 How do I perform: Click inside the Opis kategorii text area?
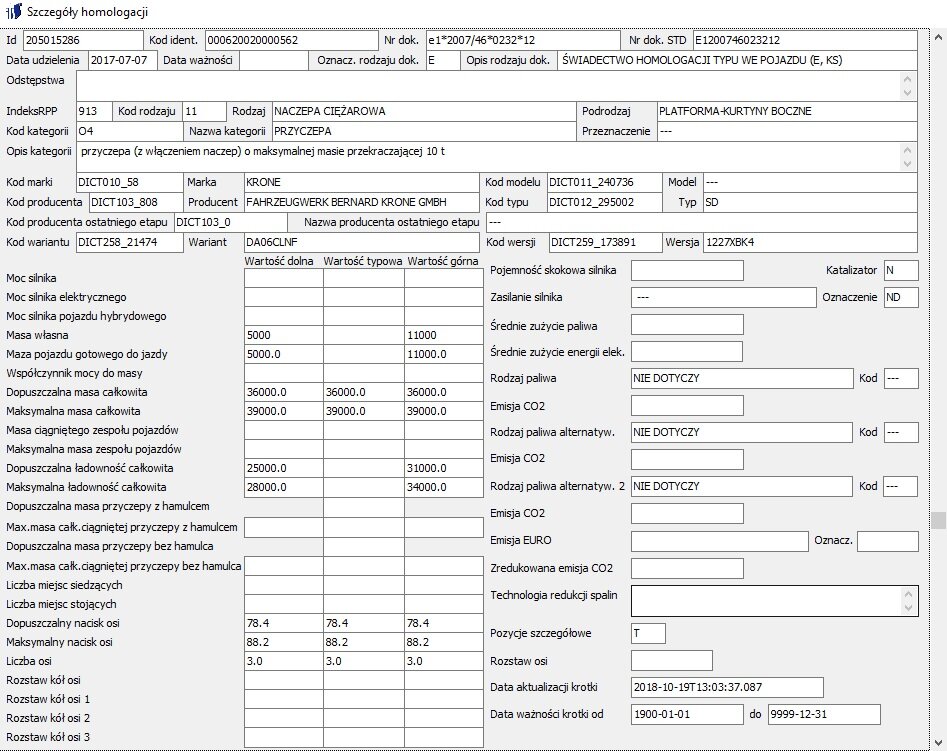point(488,157)
